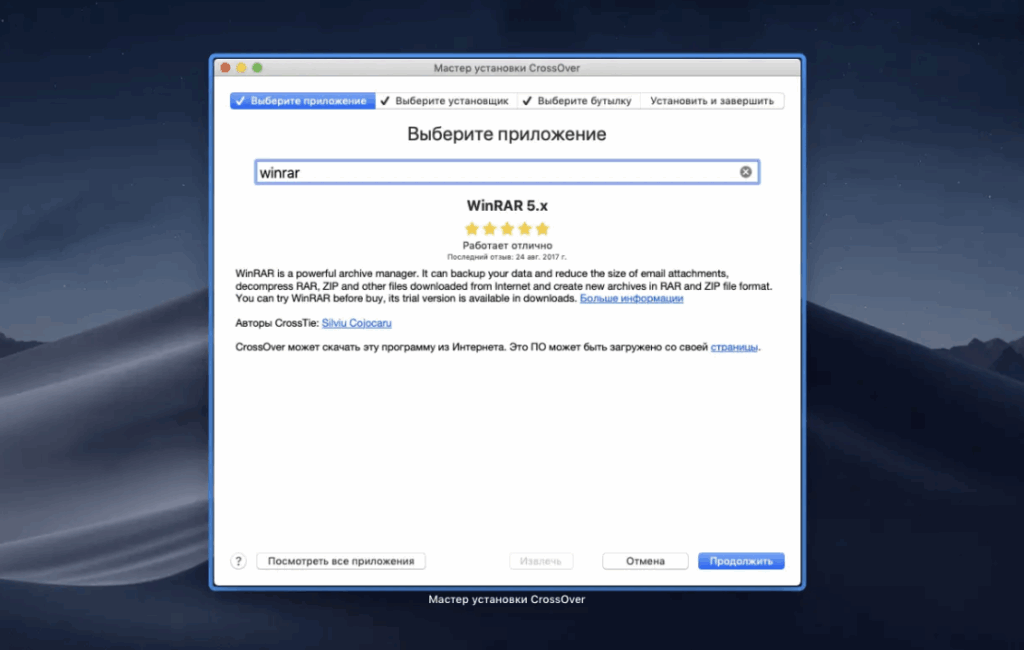The width and height of the screenshot is (1024, 650).
Task: Click the Выберите приложение page heading
Action: pyautogui.click(x=507, y=134)
